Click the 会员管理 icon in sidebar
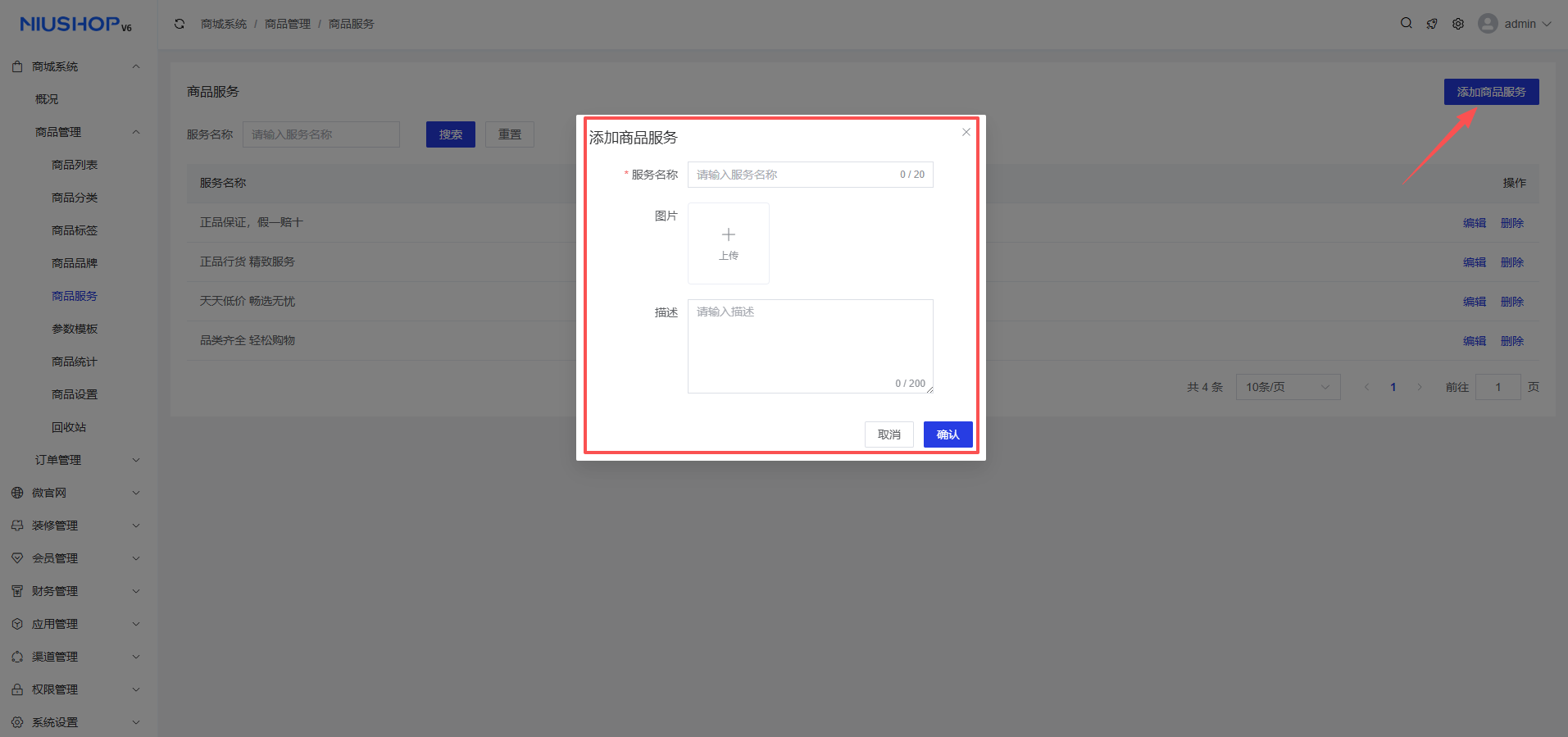 point(17,558)
